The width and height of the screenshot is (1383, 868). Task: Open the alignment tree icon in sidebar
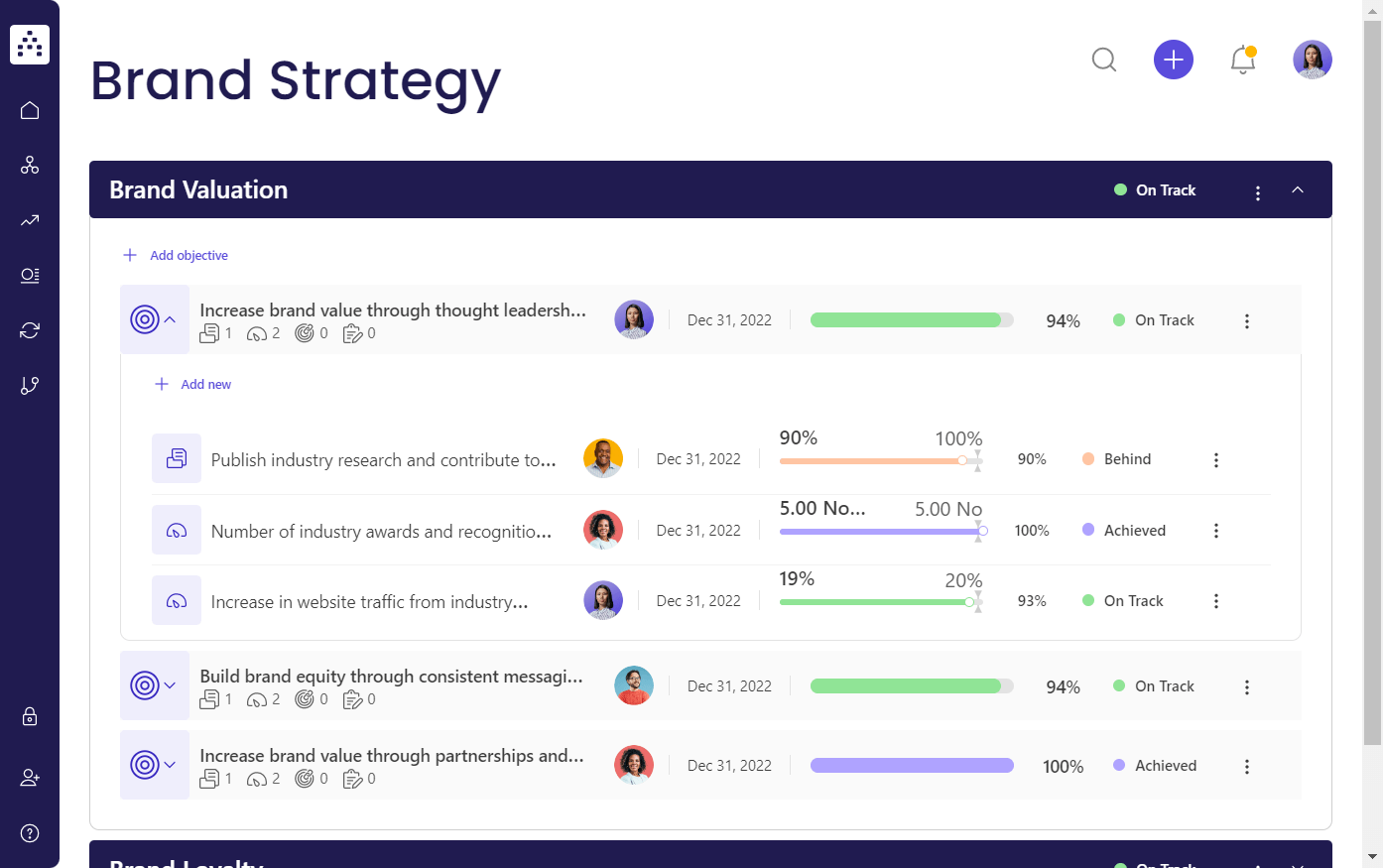tap(30, 385)
